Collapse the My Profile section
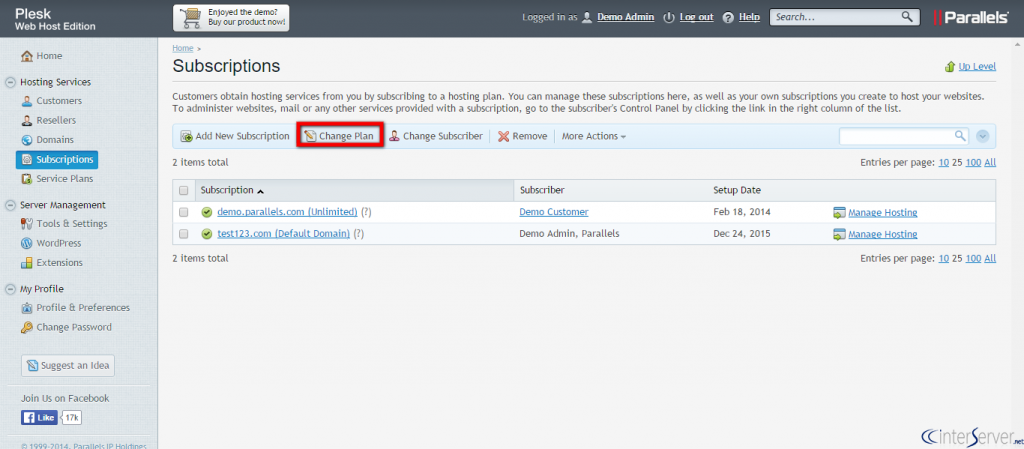The image size is (1024, 449). pyautogui.click(x=10, y=289)
